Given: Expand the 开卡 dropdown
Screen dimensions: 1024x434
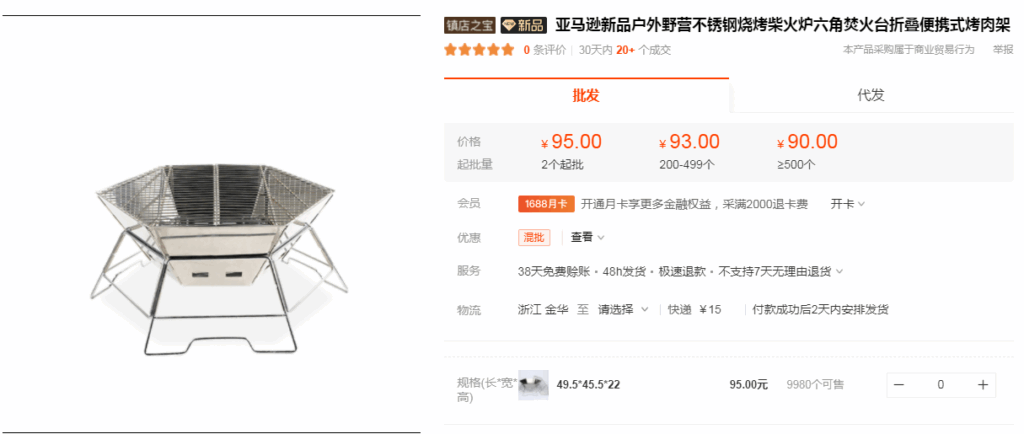Looking at the screenshot, I should (x=848, y=204).
